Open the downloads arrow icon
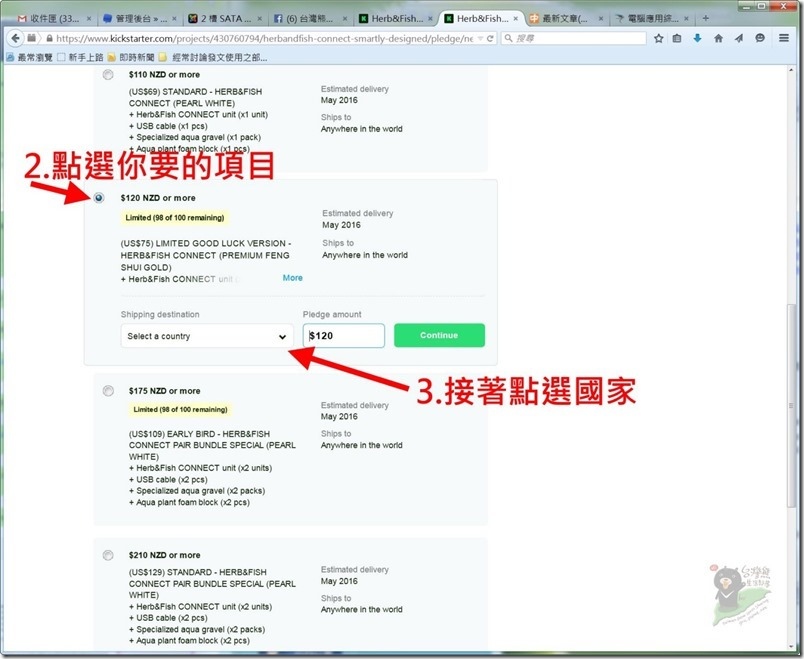The image size is (804, 659). (697, 38)
